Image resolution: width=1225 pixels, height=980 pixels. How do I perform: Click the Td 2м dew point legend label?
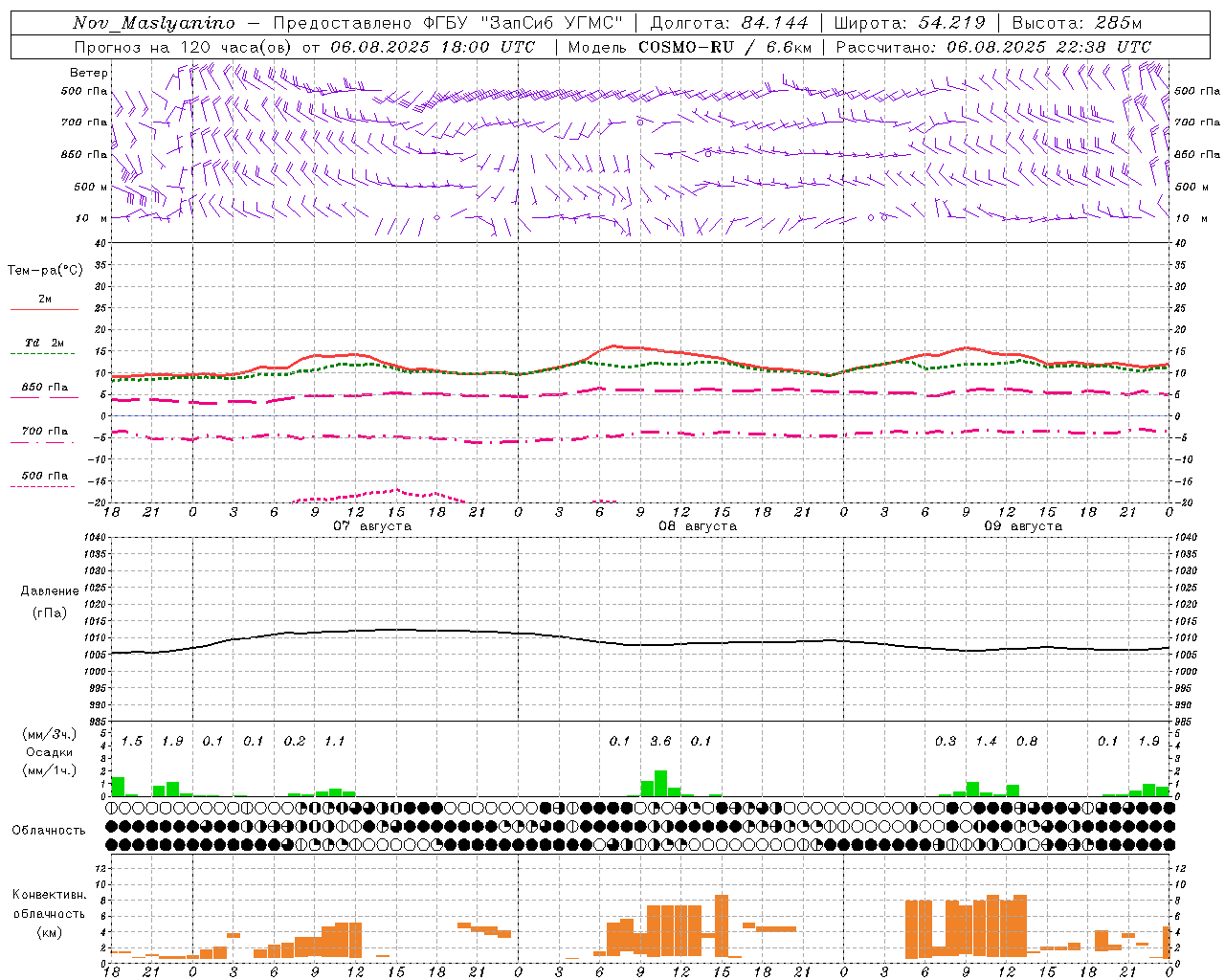[45, 343]
